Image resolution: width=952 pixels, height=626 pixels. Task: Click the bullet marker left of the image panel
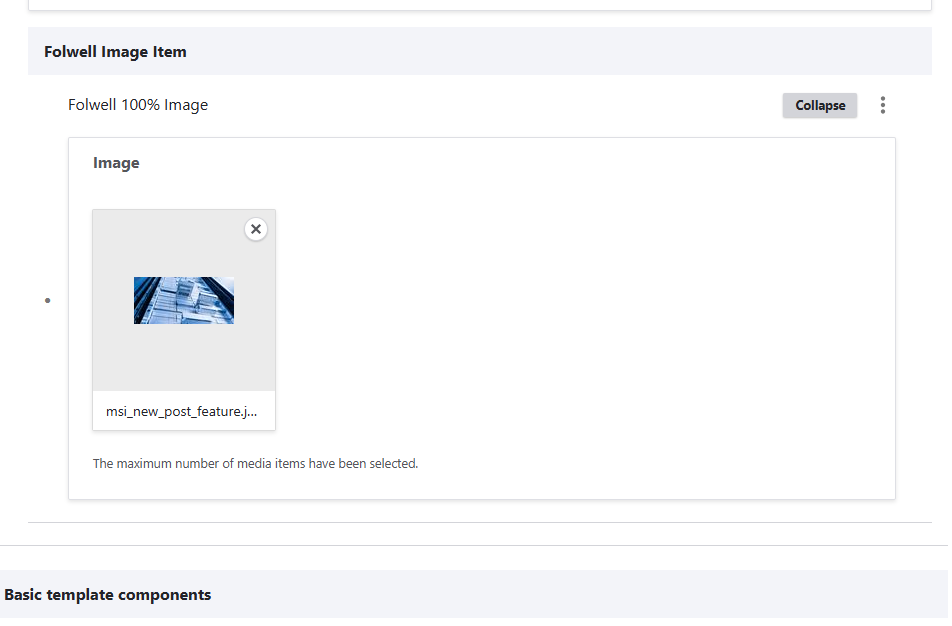pos(47,301)
